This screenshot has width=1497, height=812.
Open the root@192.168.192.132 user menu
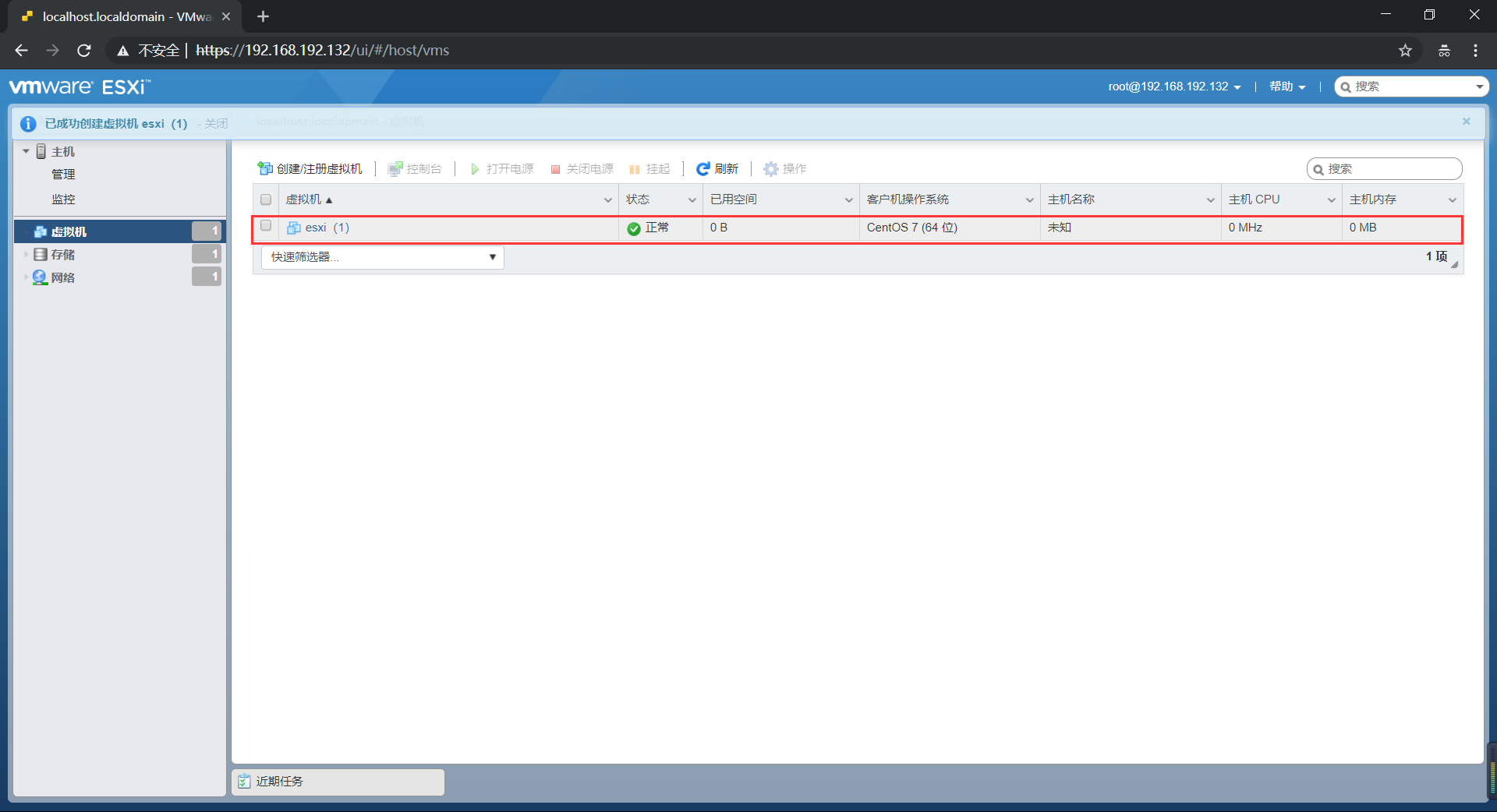coord(1174,86)
